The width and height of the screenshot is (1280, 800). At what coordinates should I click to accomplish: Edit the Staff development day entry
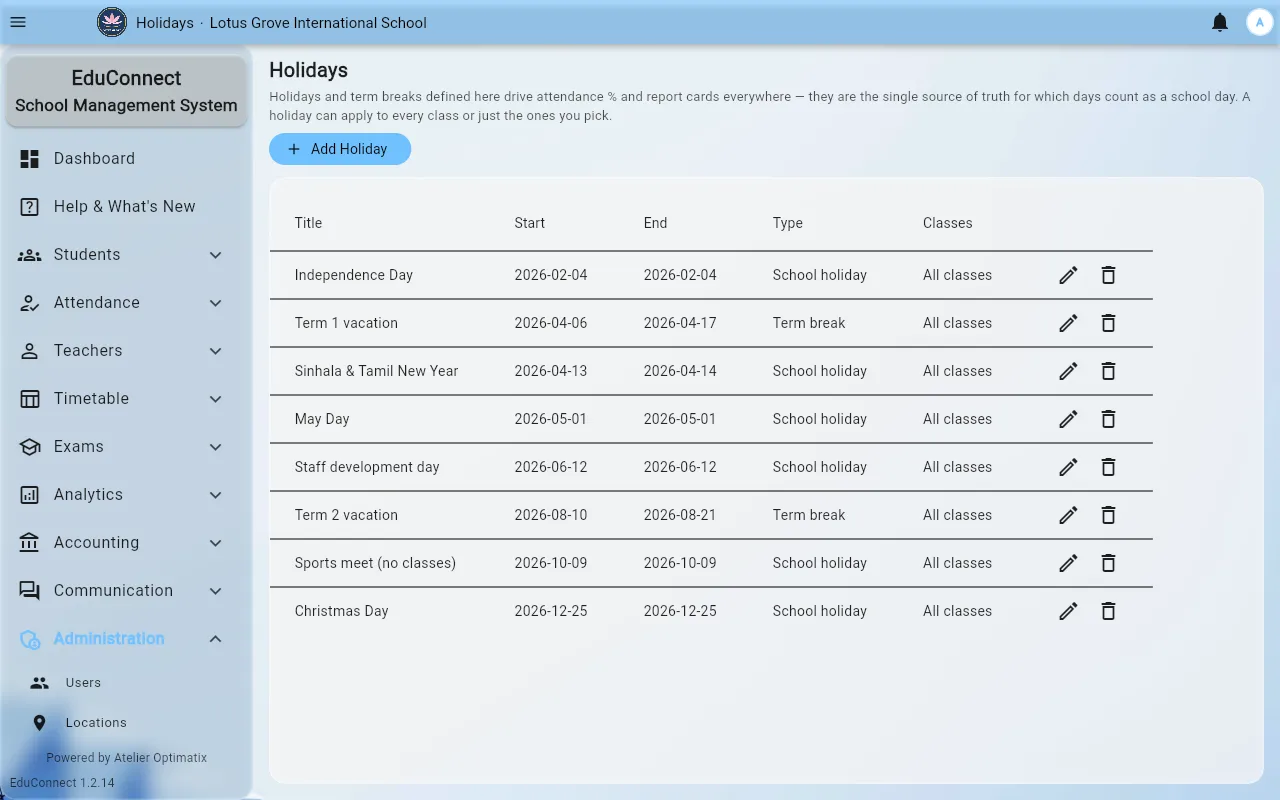1068,467
